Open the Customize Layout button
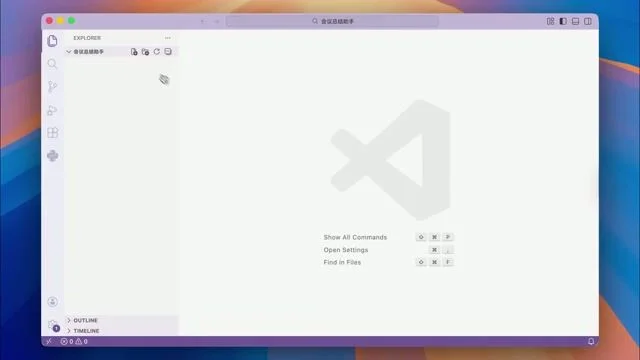The height and width of the screenshot is (360, 640). pyautogui.click(x=550, y=21)
